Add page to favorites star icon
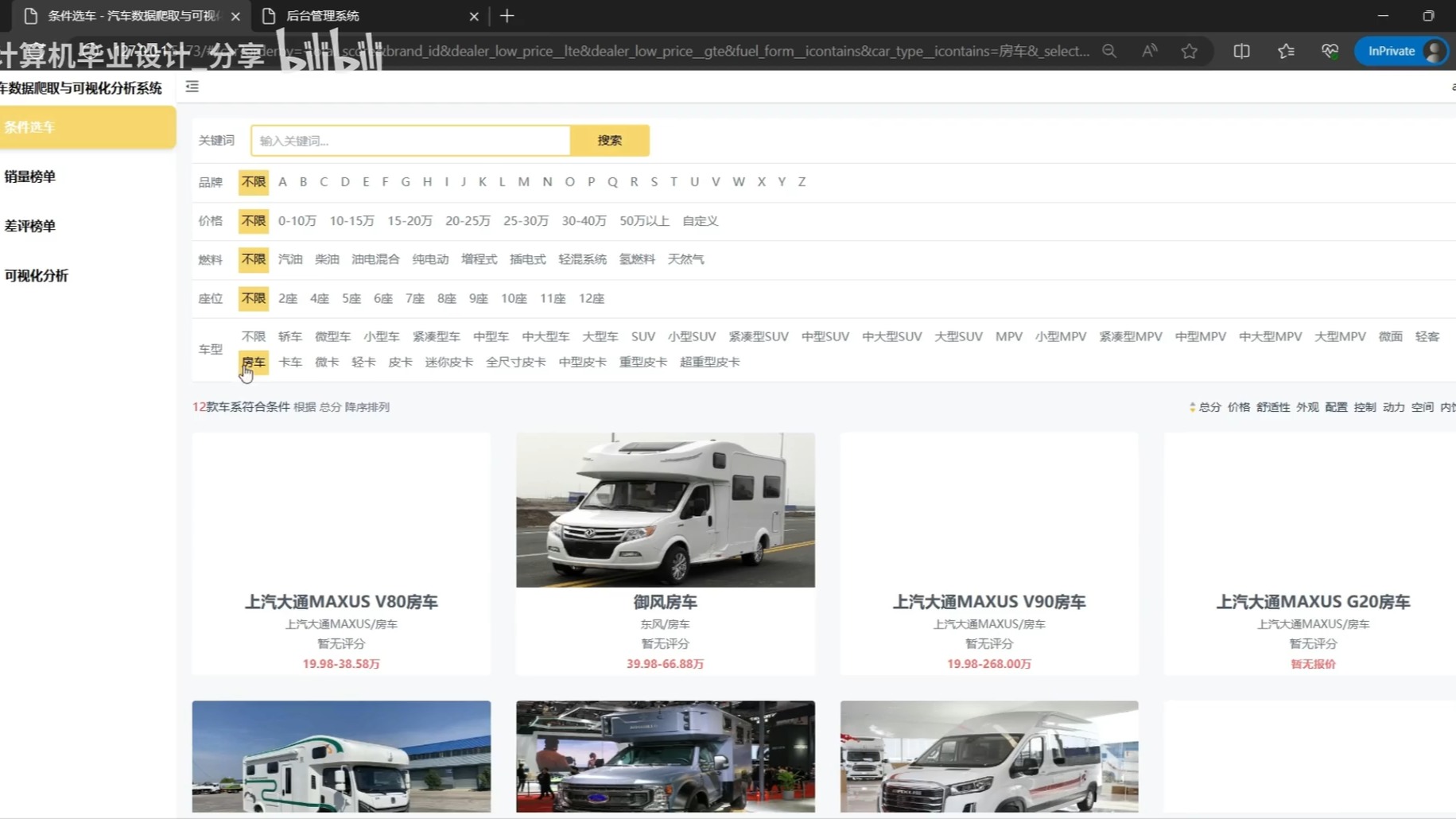 click(1190, 51)
